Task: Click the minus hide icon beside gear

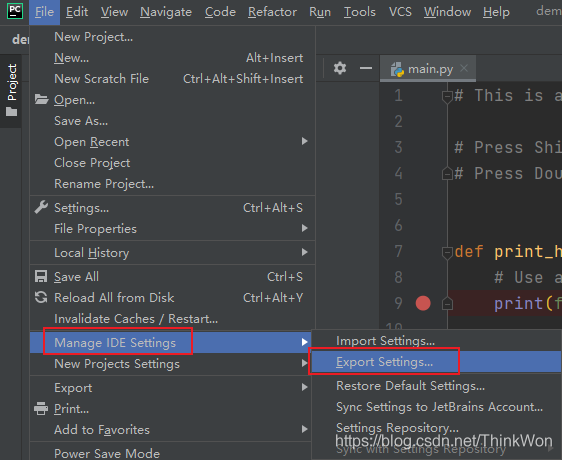Action: pos(366,68)
